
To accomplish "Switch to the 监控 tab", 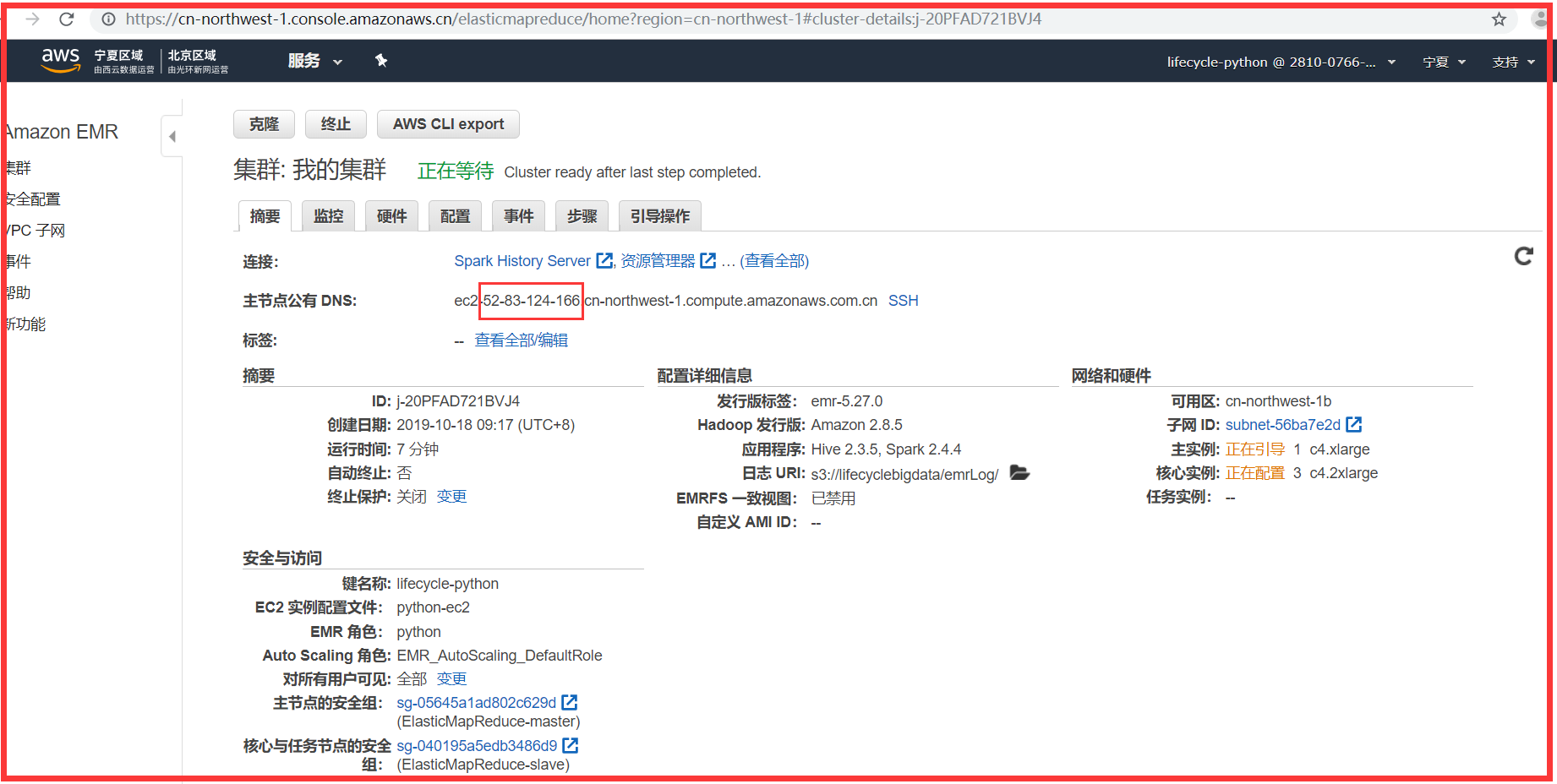I will coord(328,215).
